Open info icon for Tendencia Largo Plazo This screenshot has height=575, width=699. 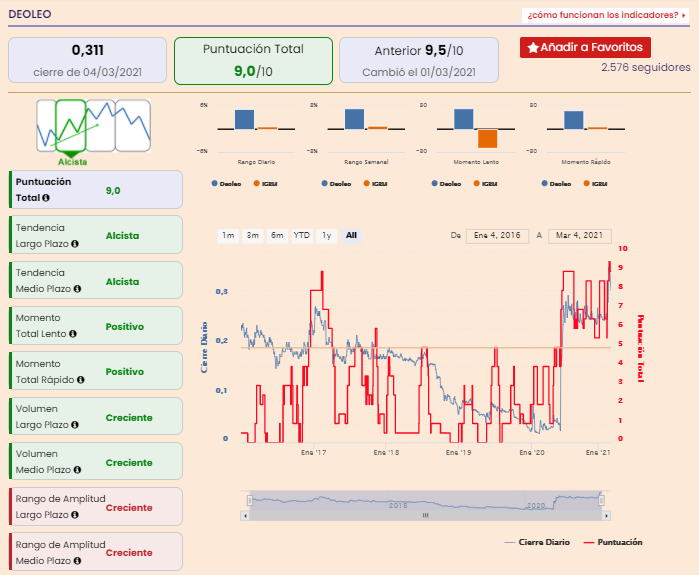(x=75, y=244)
